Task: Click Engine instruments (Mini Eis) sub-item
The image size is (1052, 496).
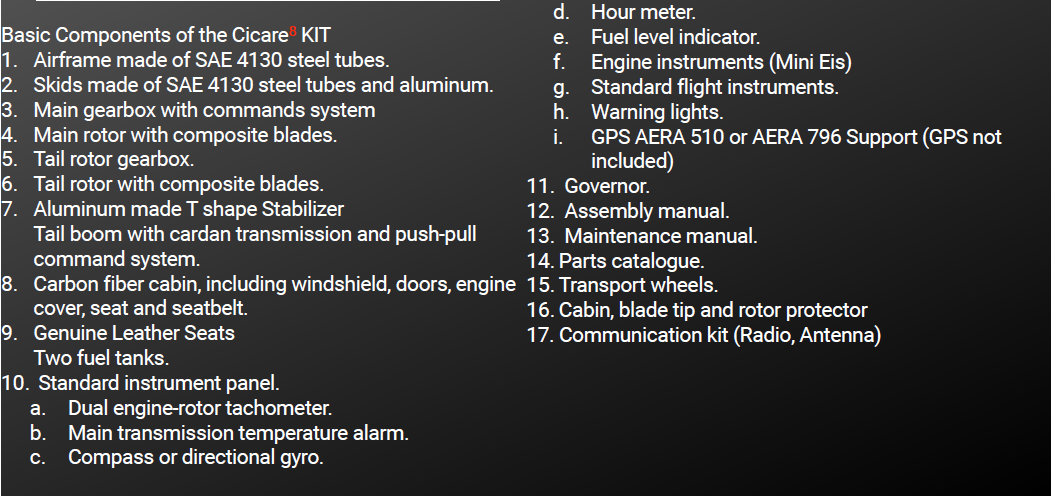Action: 721,62
